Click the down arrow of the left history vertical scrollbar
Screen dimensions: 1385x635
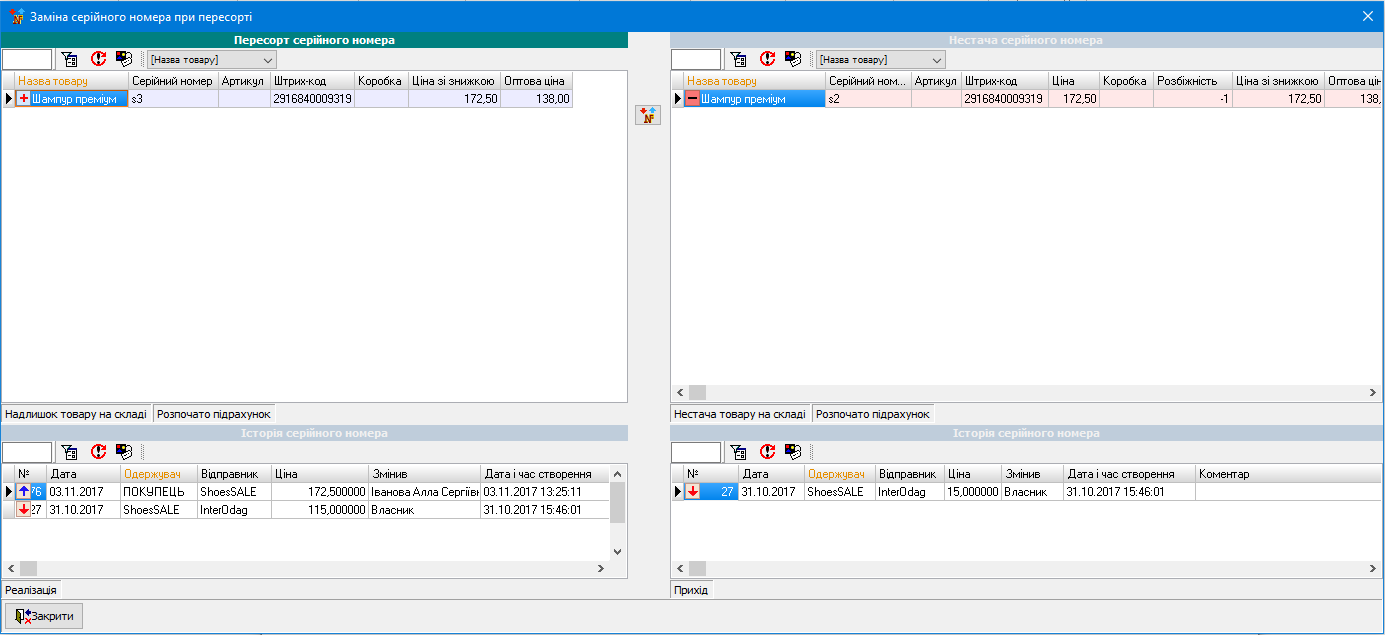tap(617, 551)
